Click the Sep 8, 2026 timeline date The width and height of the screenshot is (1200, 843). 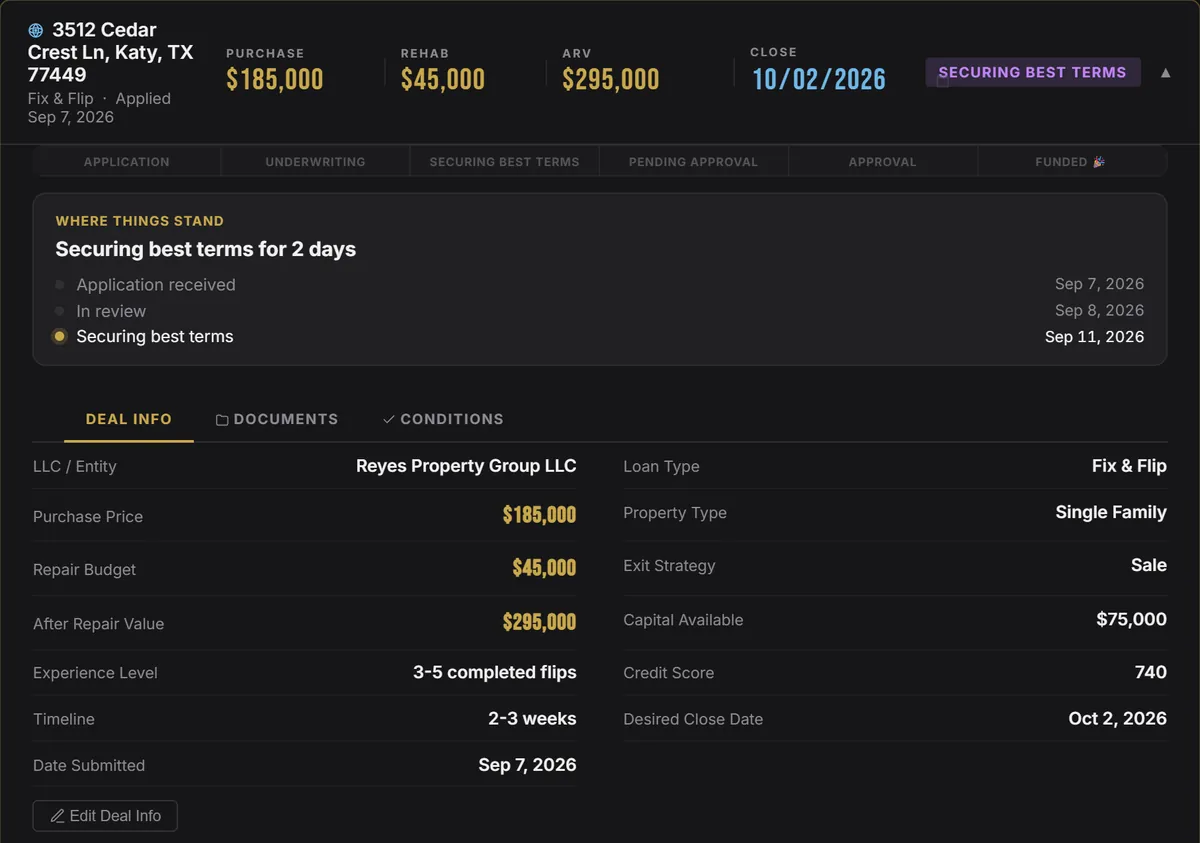click(x=1099, y=311)
